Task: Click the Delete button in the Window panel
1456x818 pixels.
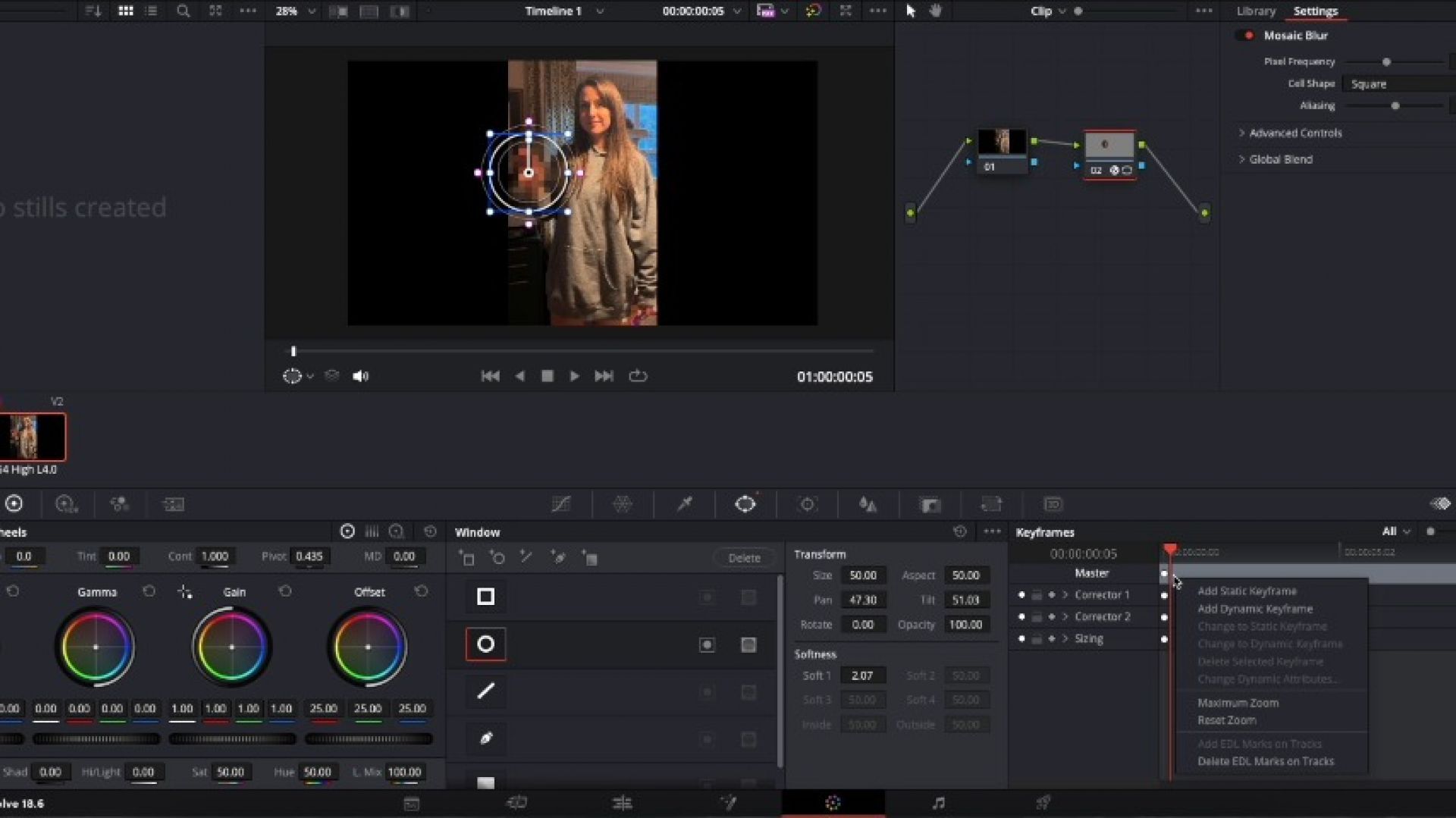Action: (x=744, y=557)
